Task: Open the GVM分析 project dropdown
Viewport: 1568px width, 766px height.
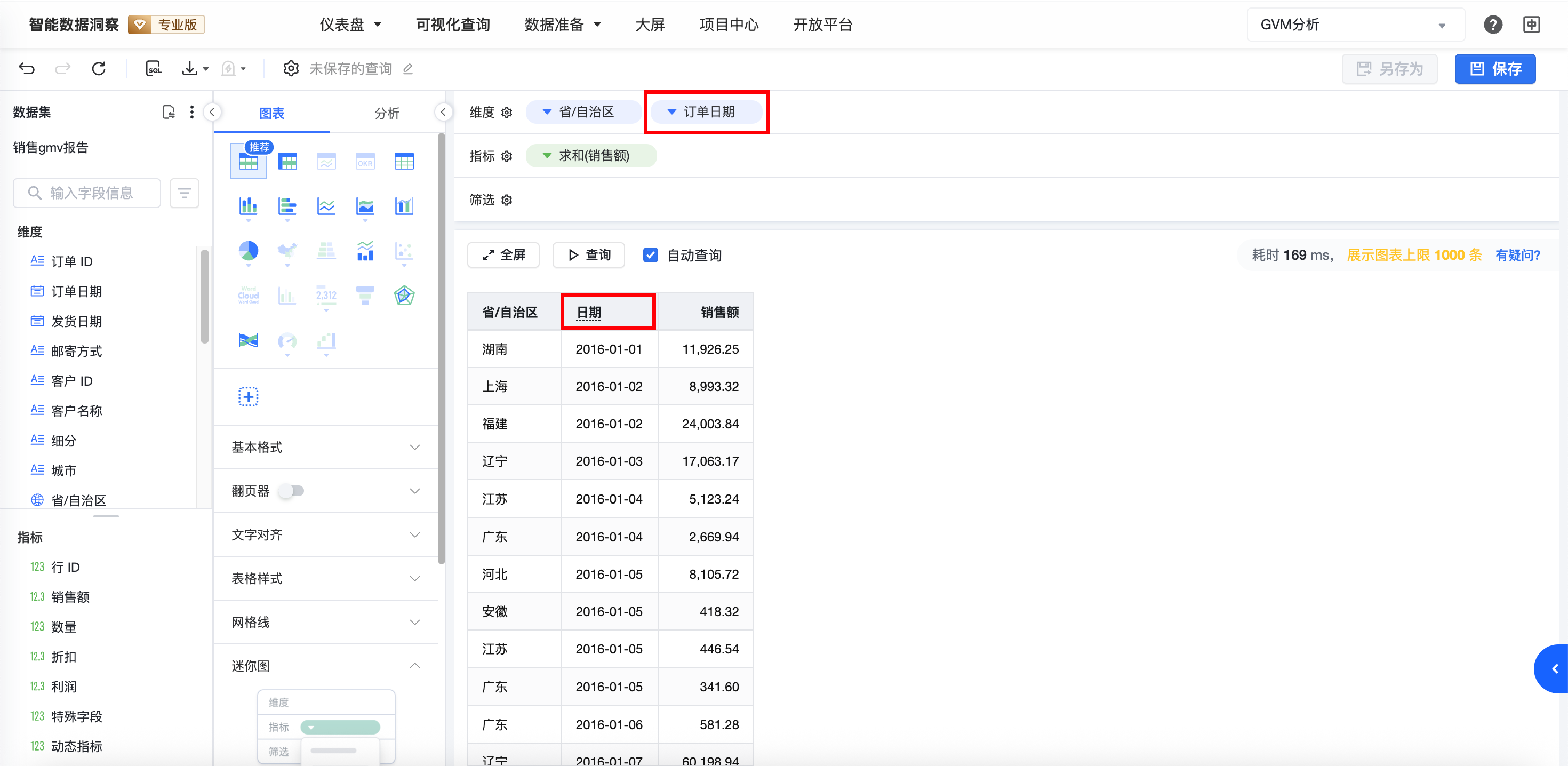Action: (1355, 25)
